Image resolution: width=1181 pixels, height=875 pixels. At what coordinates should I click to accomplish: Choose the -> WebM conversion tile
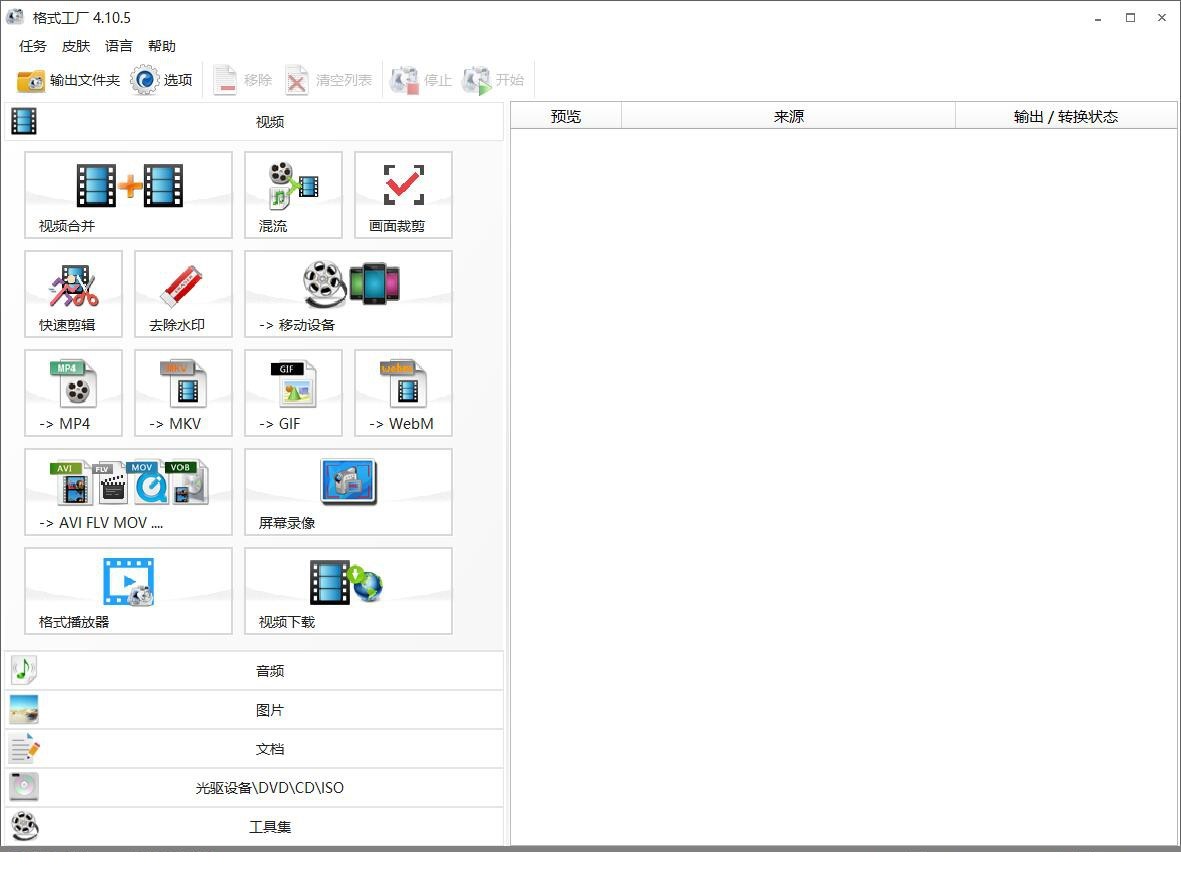tap(403, 392)
